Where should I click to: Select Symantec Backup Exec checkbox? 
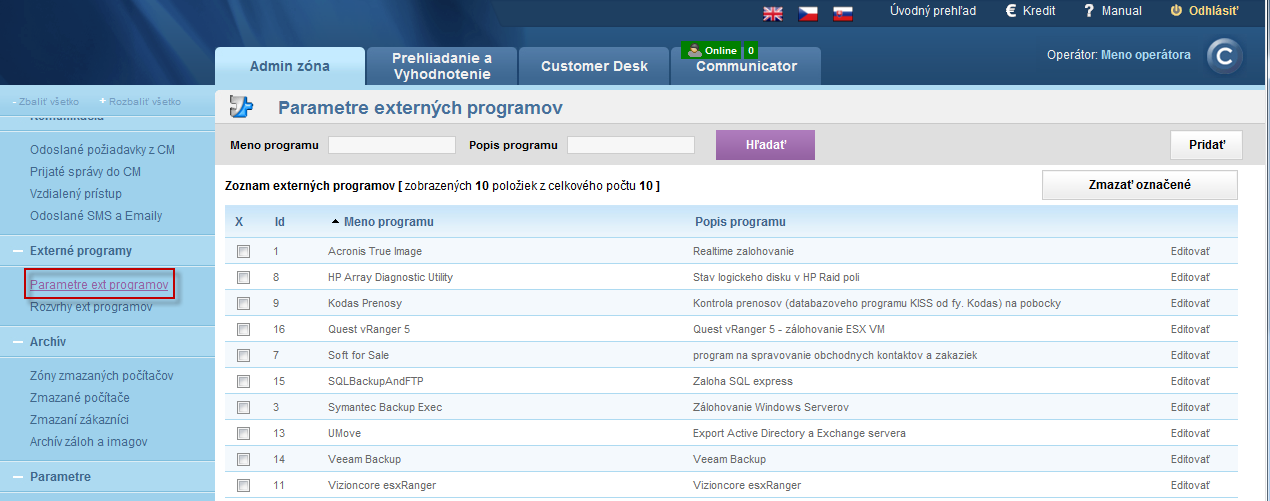(243, 407)
